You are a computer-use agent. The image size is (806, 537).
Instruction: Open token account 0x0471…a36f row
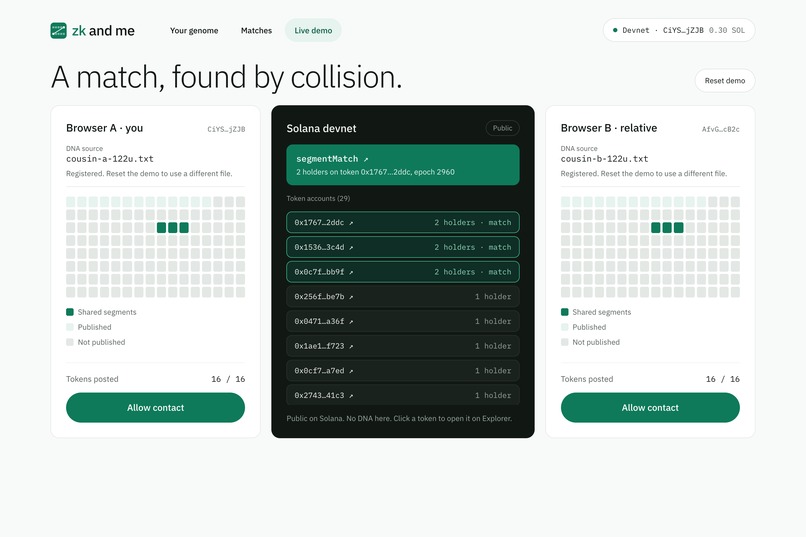pos(403,321)
